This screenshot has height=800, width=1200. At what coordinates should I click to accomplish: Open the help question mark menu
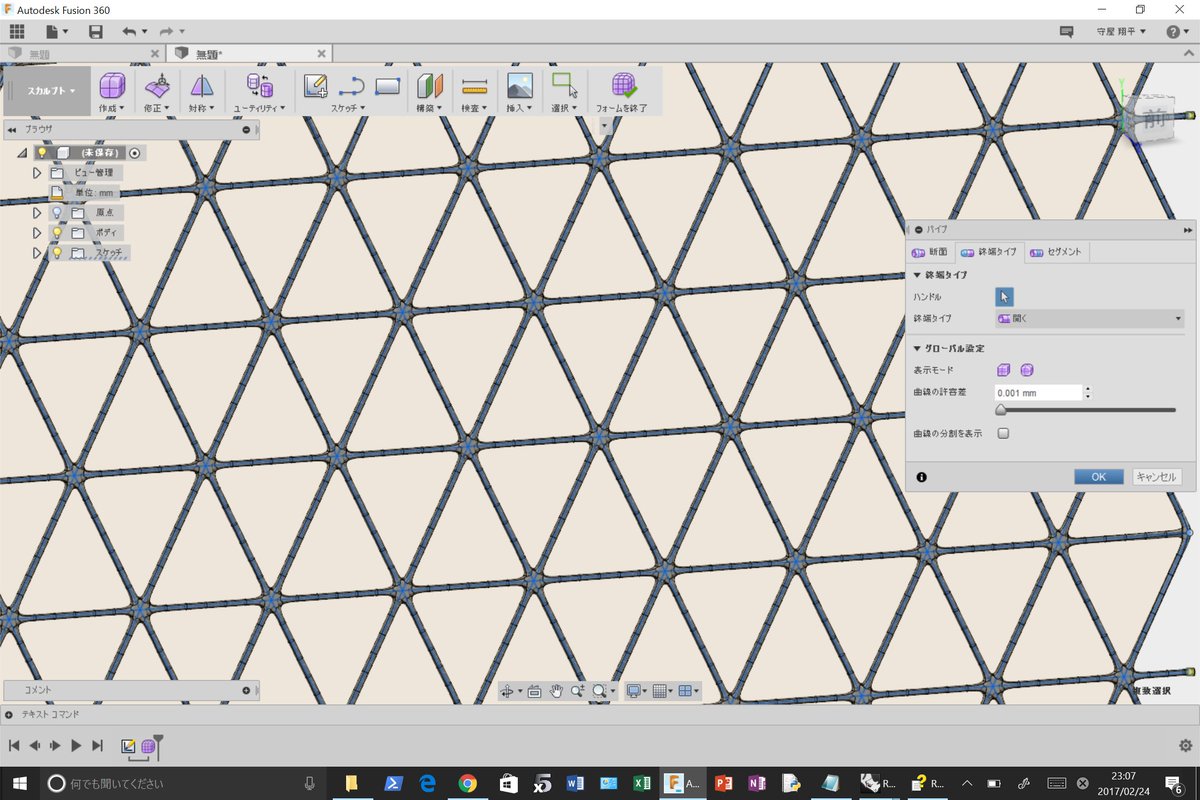coord(1177,32)
